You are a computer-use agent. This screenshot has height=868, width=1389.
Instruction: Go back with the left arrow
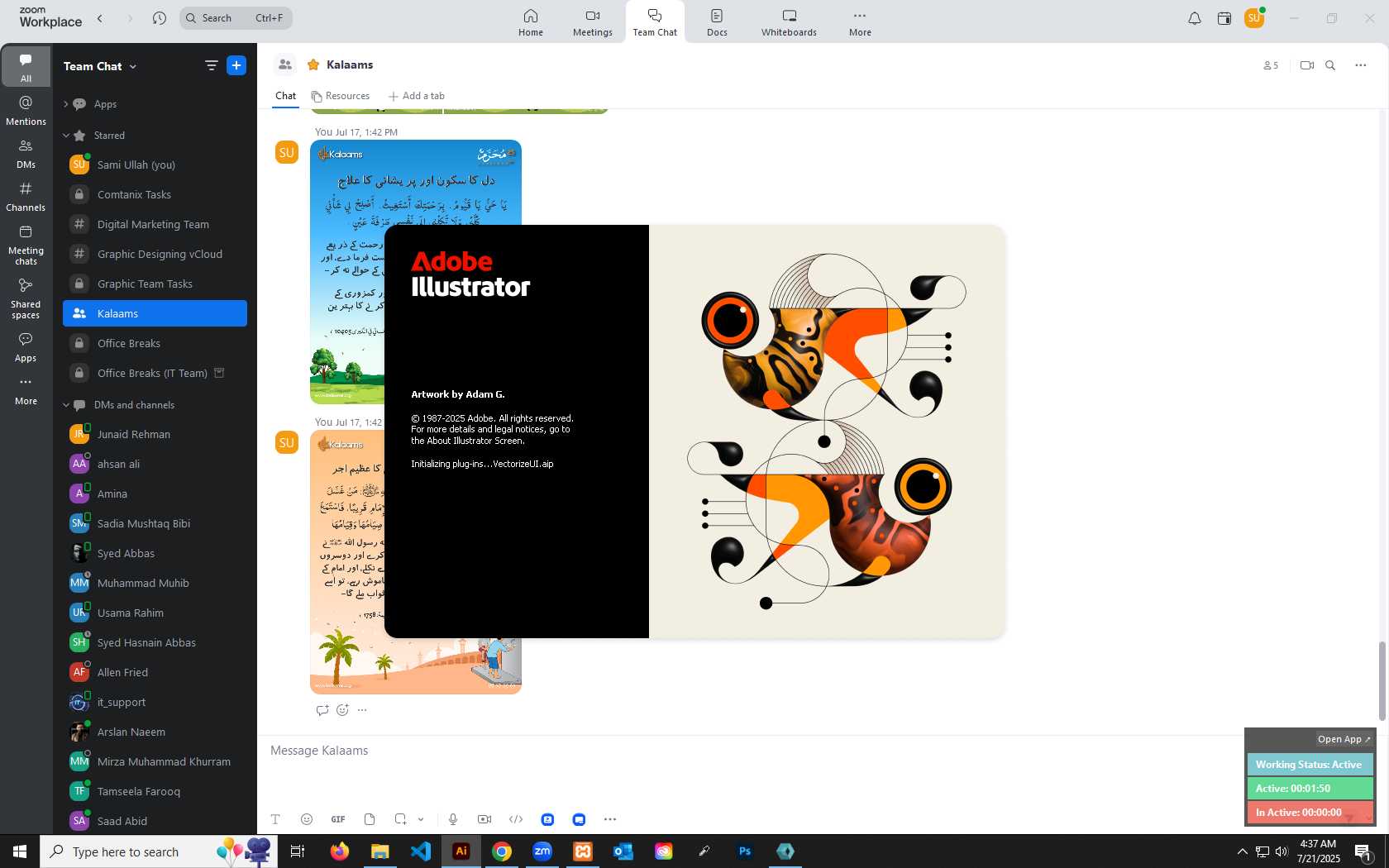click(x=100, y=18)
